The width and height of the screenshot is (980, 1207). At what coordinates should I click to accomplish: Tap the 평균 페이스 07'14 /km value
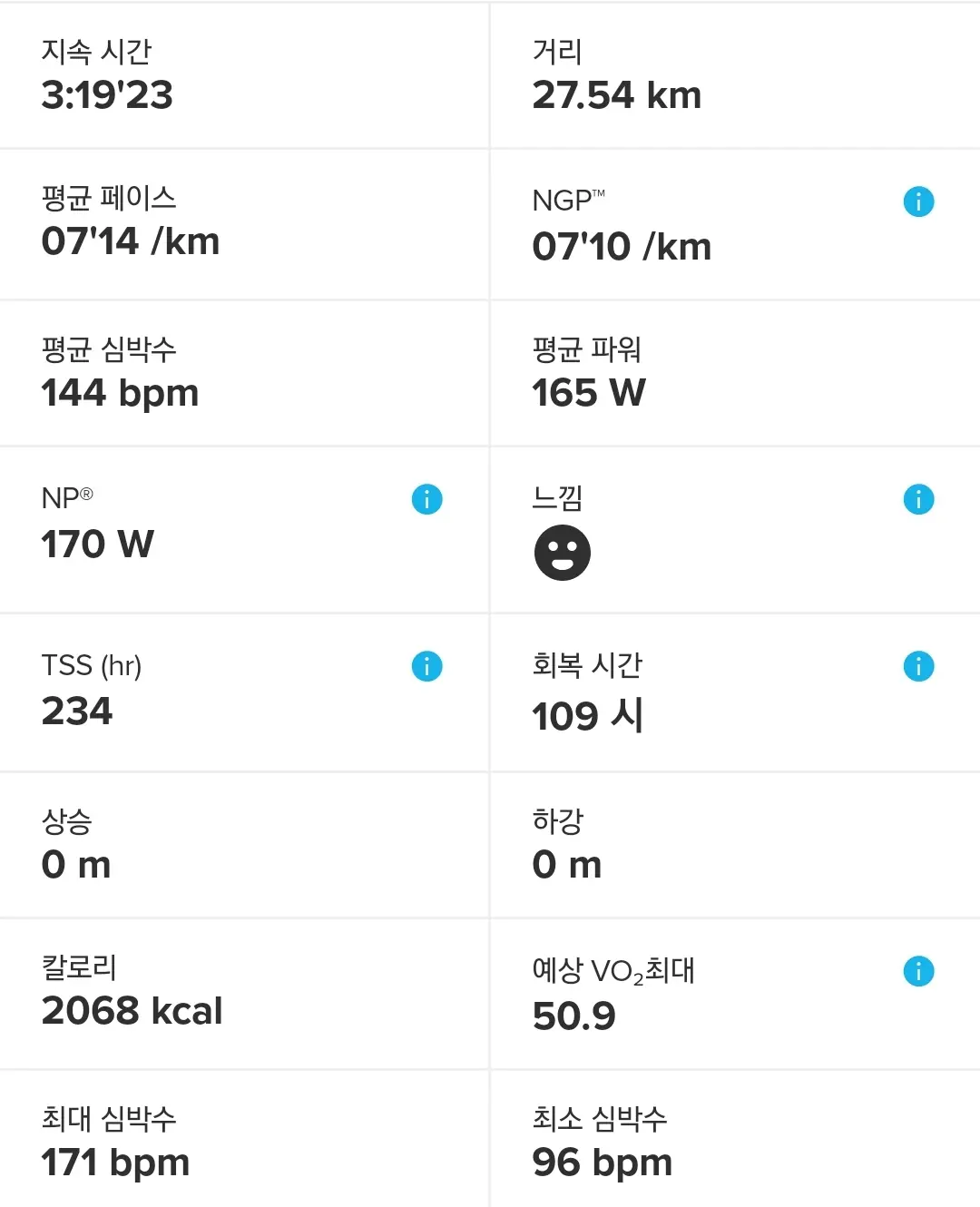coord(131,242)
